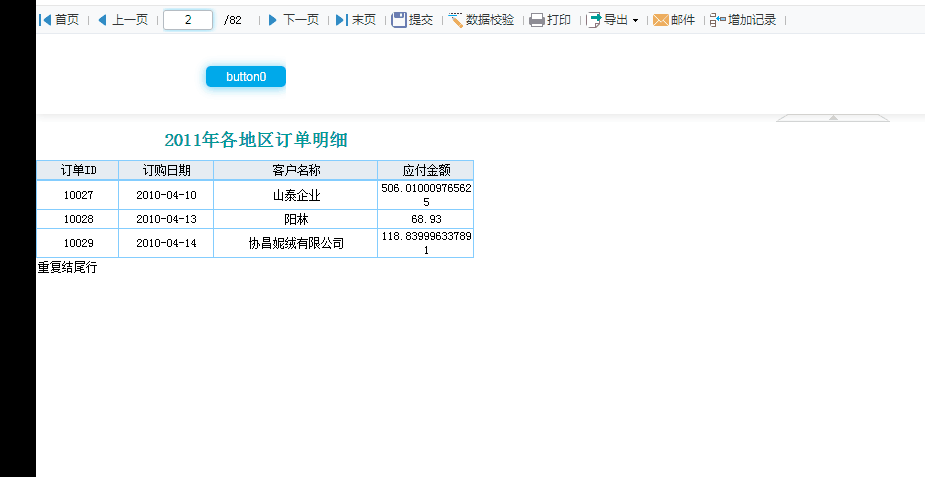Collapse the parameter panel triangle handle
Viewport: 925px width, 477px height.
[833, 118]
